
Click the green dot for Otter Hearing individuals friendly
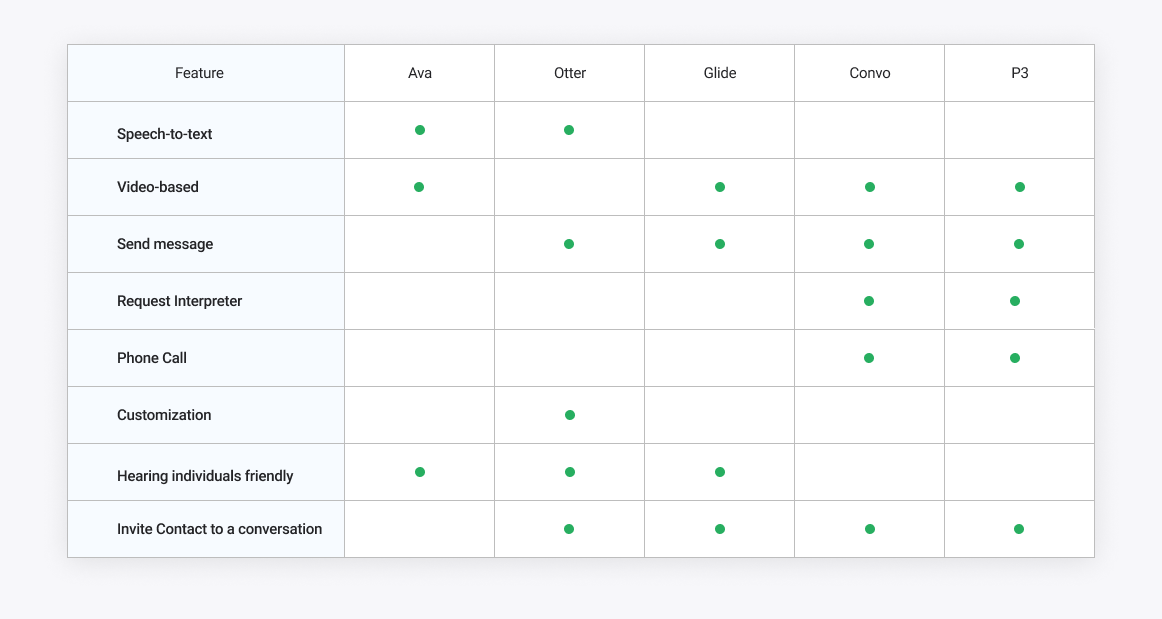coord(570,471)
